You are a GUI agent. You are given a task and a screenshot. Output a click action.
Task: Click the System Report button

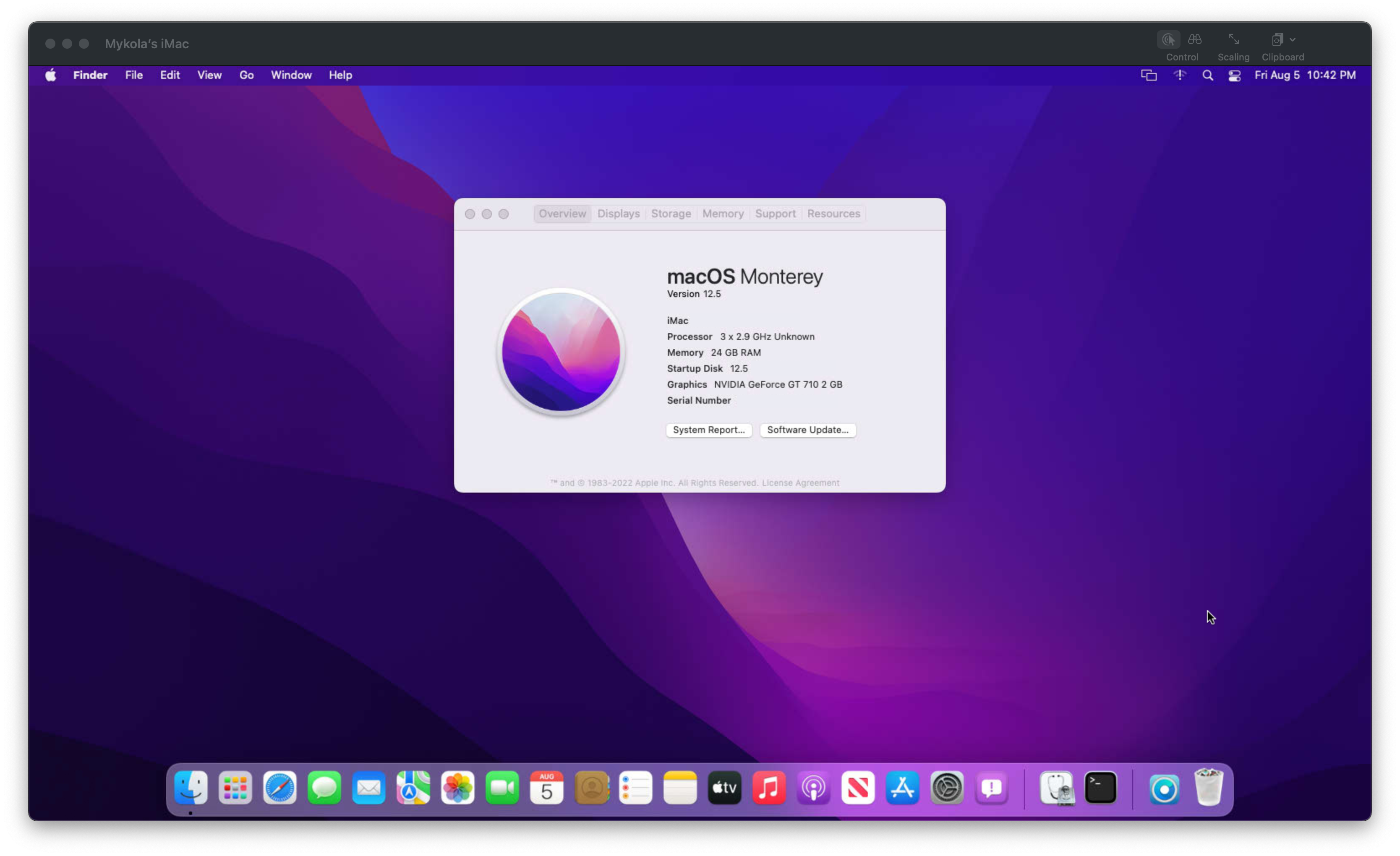[x=708, y=430]
